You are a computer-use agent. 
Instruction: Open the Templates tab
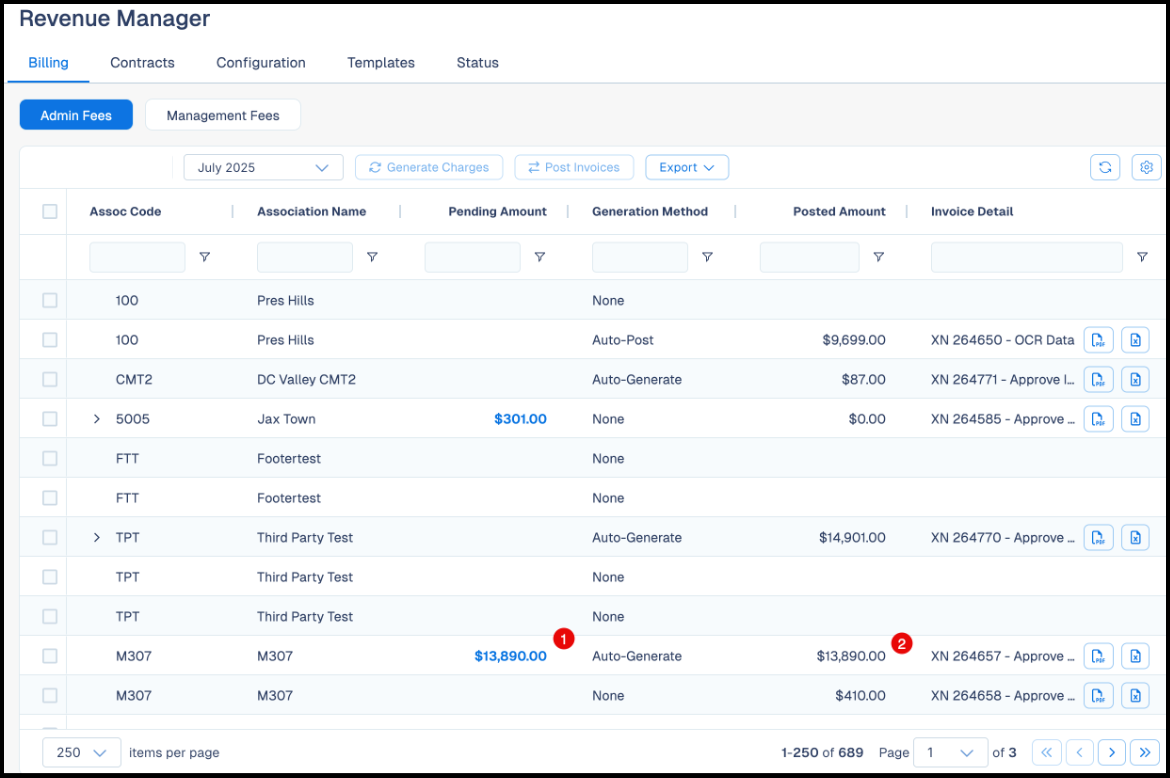tap(381, 63)
